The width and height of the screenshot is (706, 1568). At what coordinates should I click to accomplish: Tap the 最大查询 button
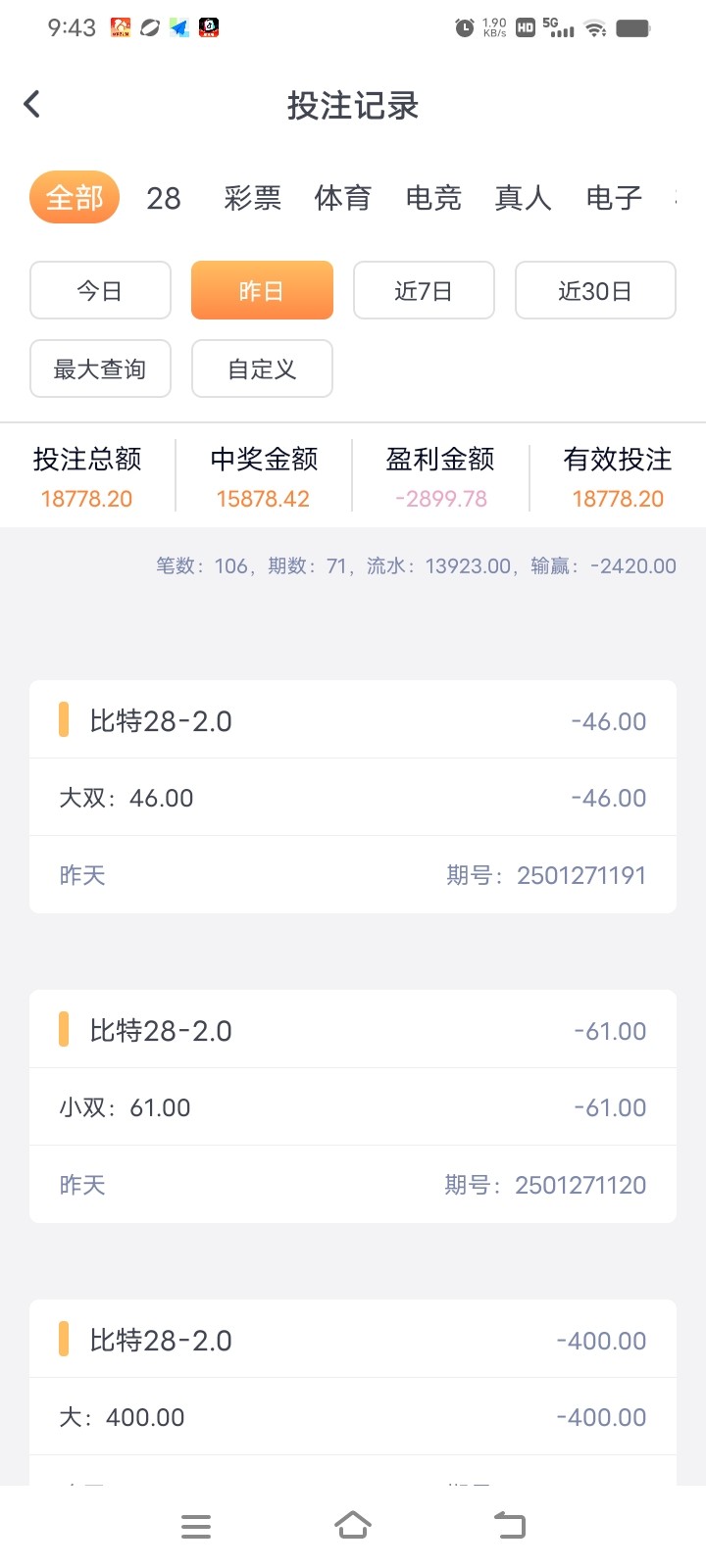click(x=100, y=368)
